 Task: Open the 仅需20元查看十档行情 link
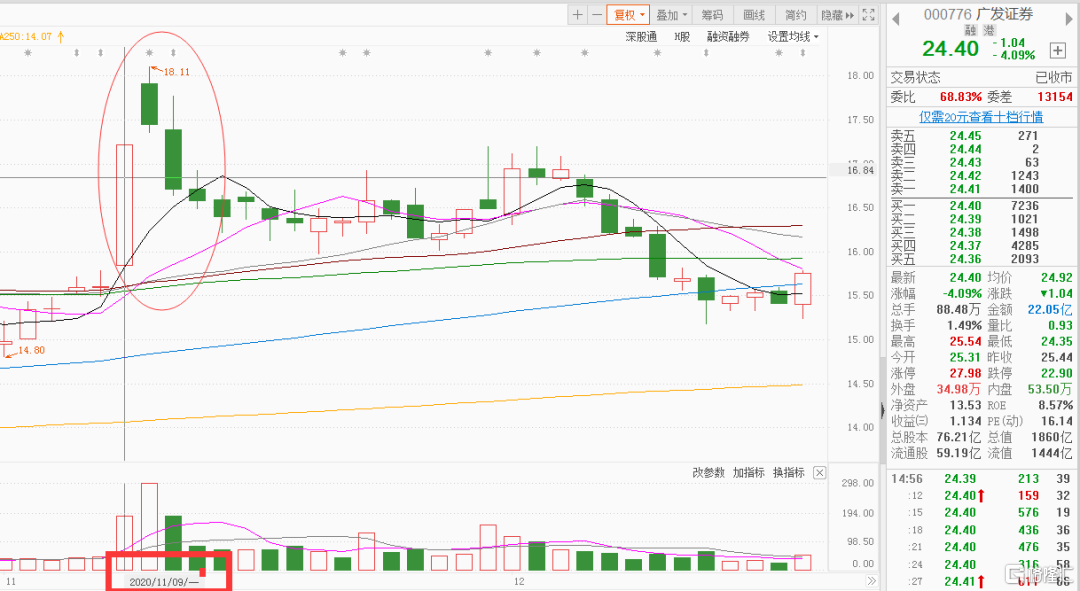pos(981,117)
